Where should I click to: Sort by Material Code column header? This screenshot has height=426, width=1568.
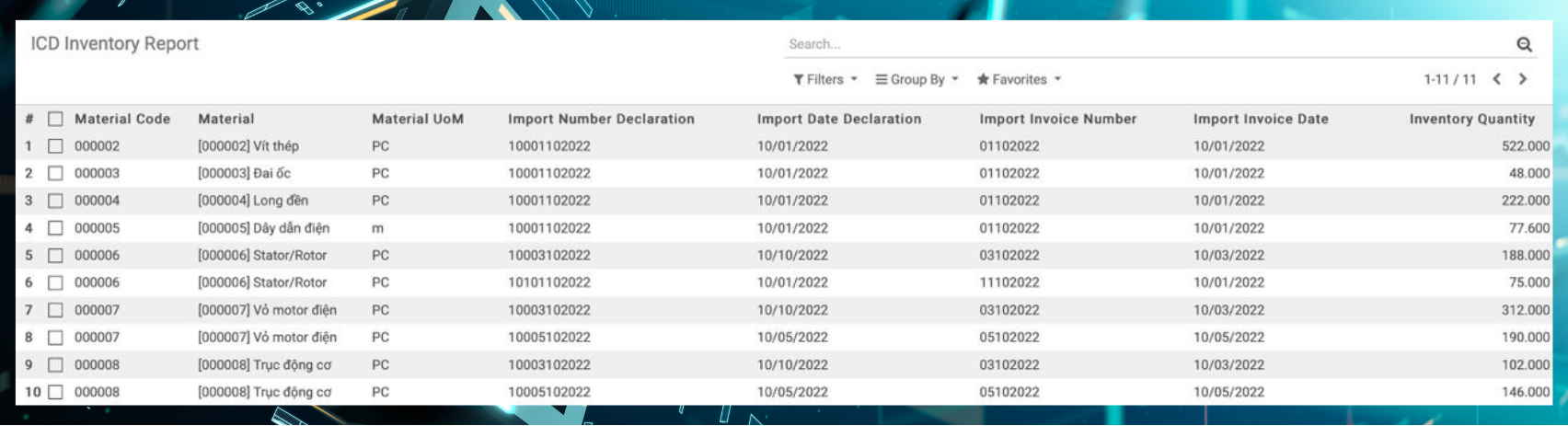(122, 119)
